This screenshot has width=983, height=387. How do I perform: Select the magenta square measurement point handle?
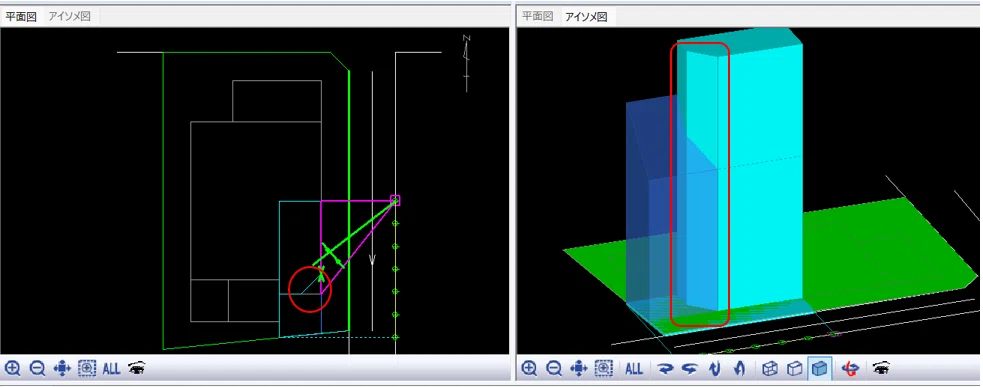(395, 200)
